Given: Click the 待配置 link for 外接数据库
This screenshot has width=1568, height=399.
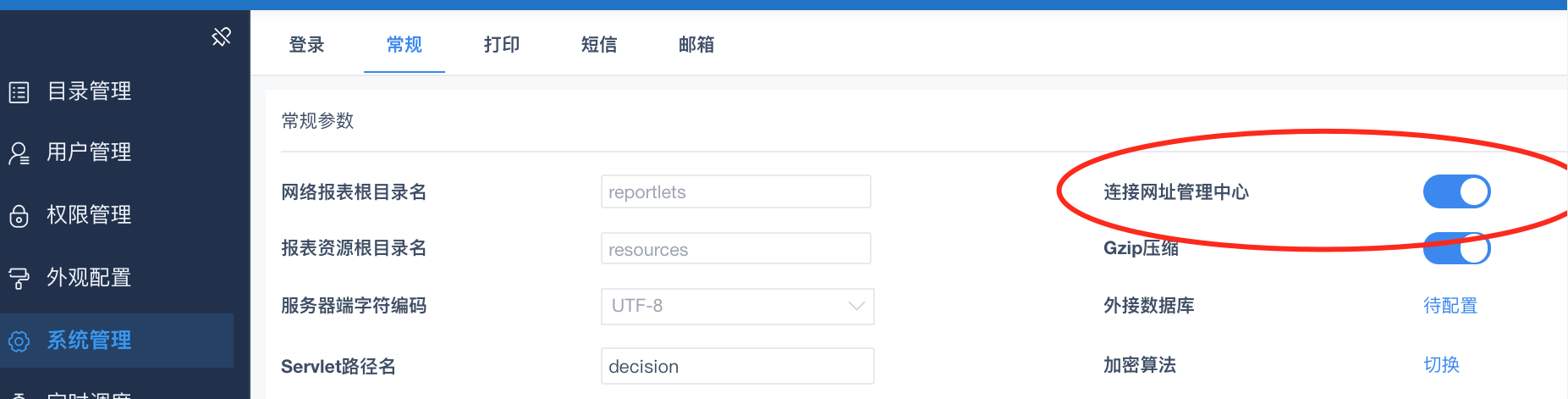Looking at the screenshot, I should click(x=1450, y=306).
